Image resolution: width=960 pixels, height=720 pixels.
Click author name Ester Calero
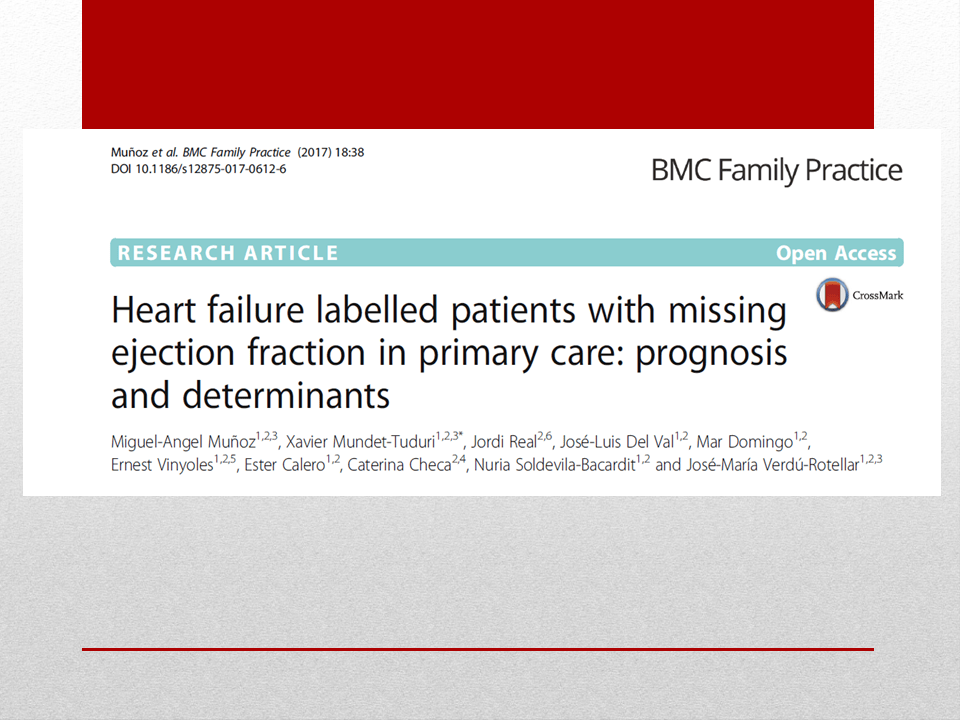pyautogui.click(x=285, y=465)
